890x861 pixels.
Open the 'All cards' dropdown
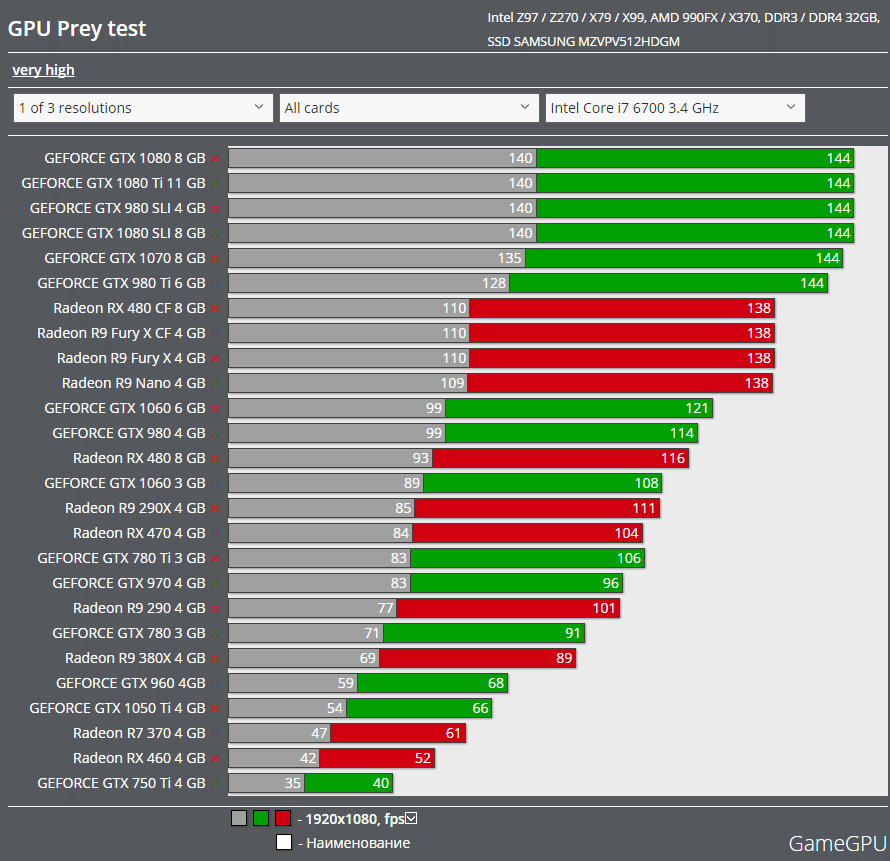click(409, 108)
